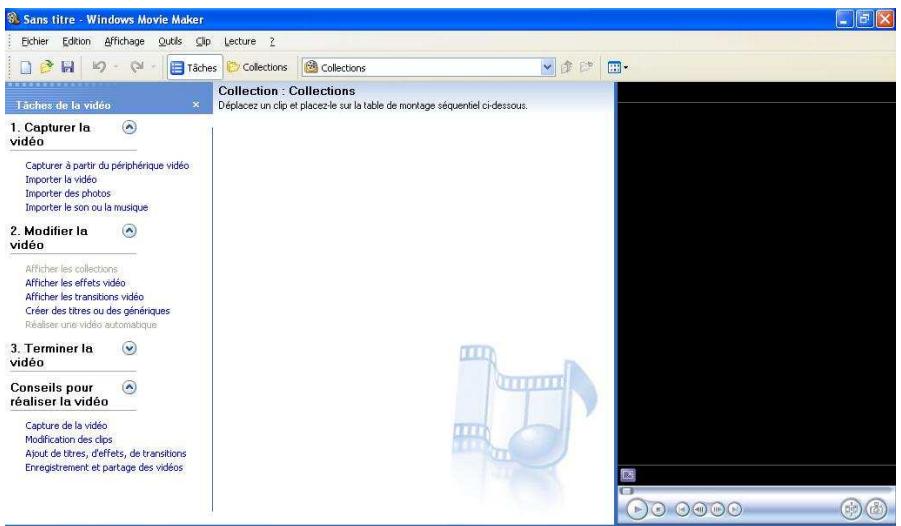Click the up one level icon
This screenshot has width=901, height=526.
566,67
